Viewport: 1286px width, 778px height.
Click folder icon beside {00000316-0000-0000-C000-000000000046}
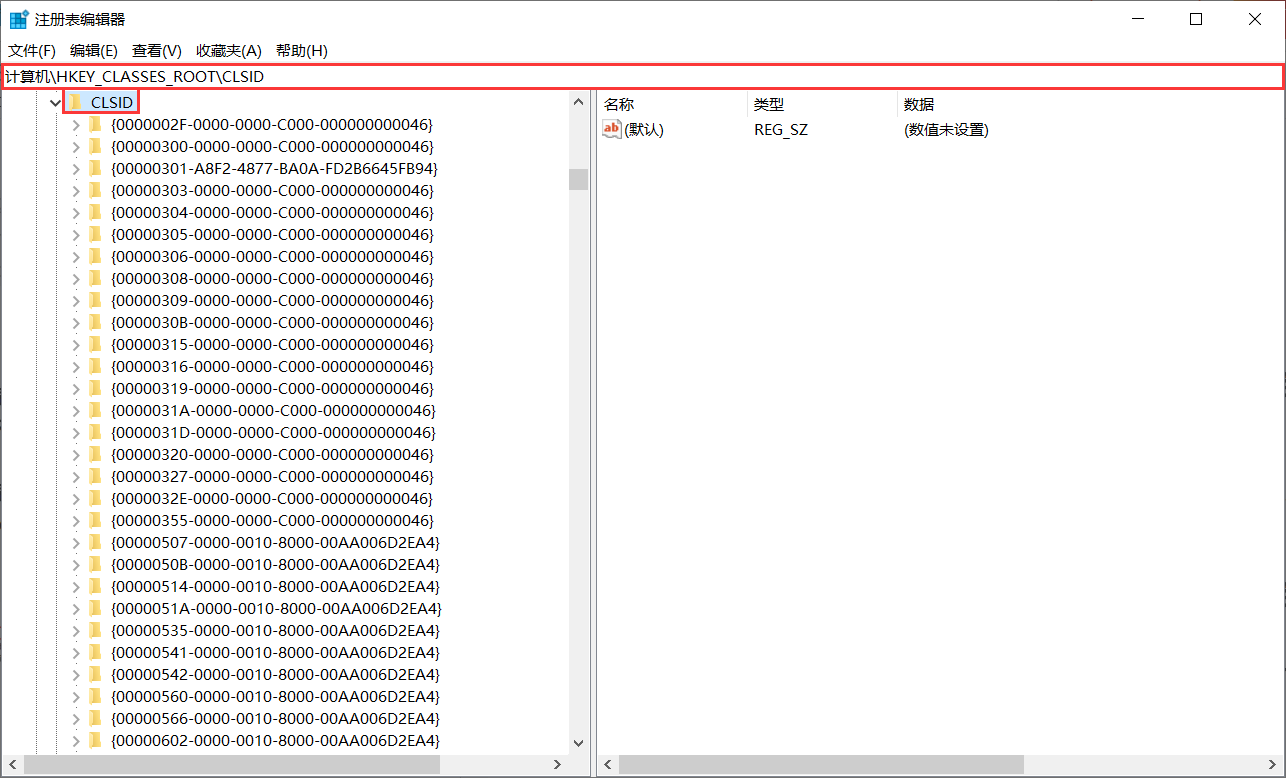[x=96, y=366]
